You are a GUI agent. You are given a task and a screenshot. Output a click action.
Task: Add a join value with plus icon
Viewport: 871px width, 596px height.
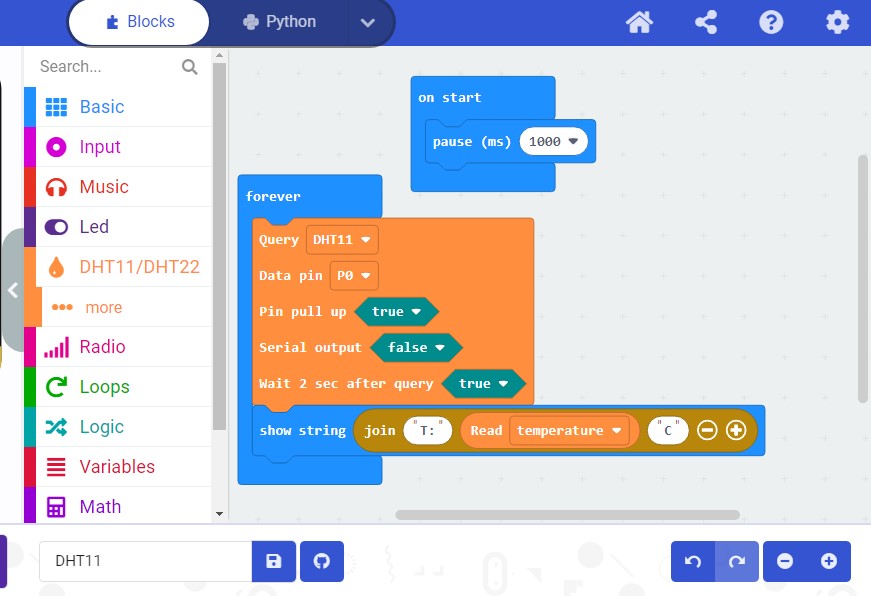(736, 430)
